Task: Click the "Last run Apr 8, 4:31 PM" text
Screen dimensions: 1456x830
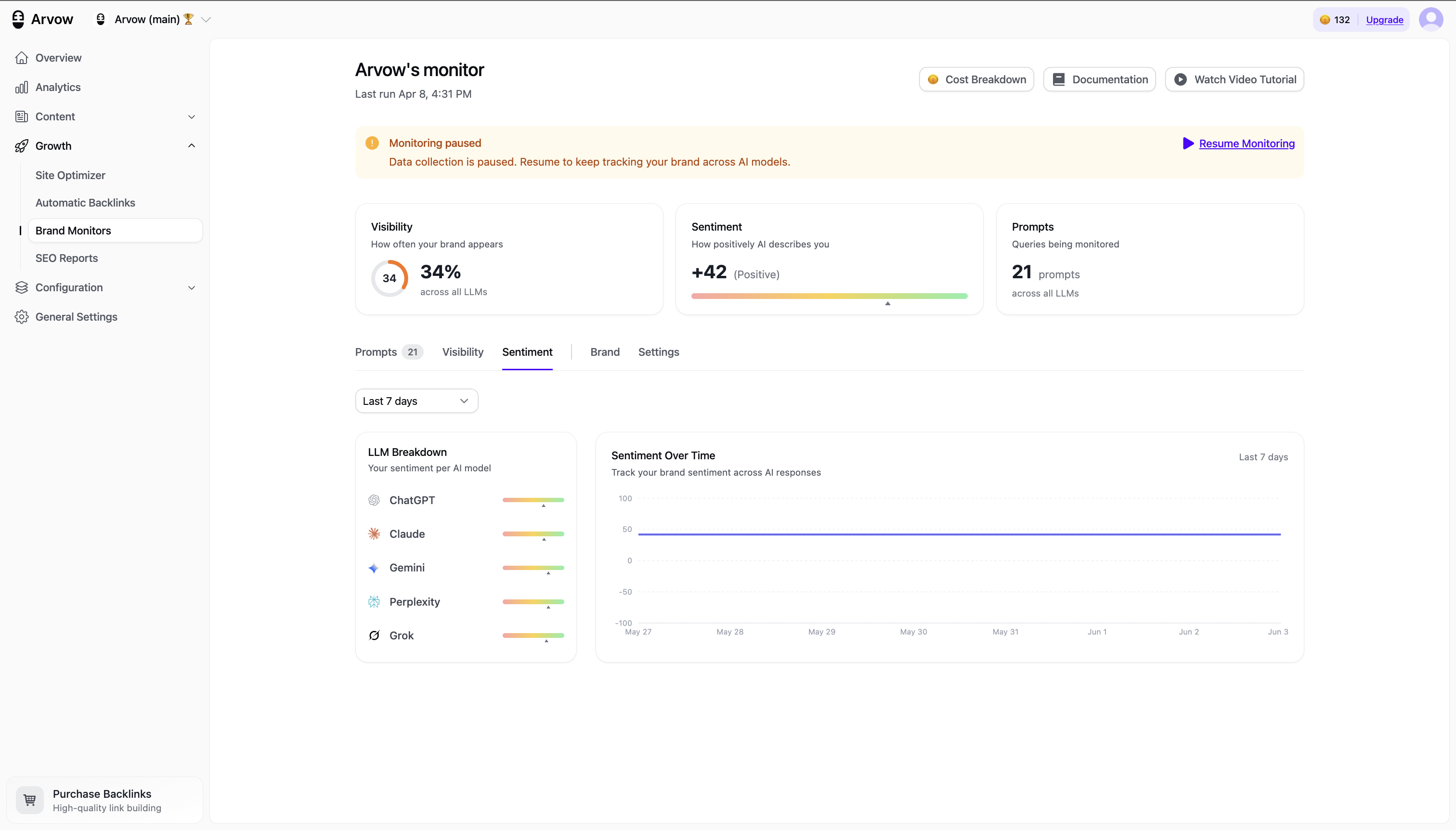Action: (413, 94)
